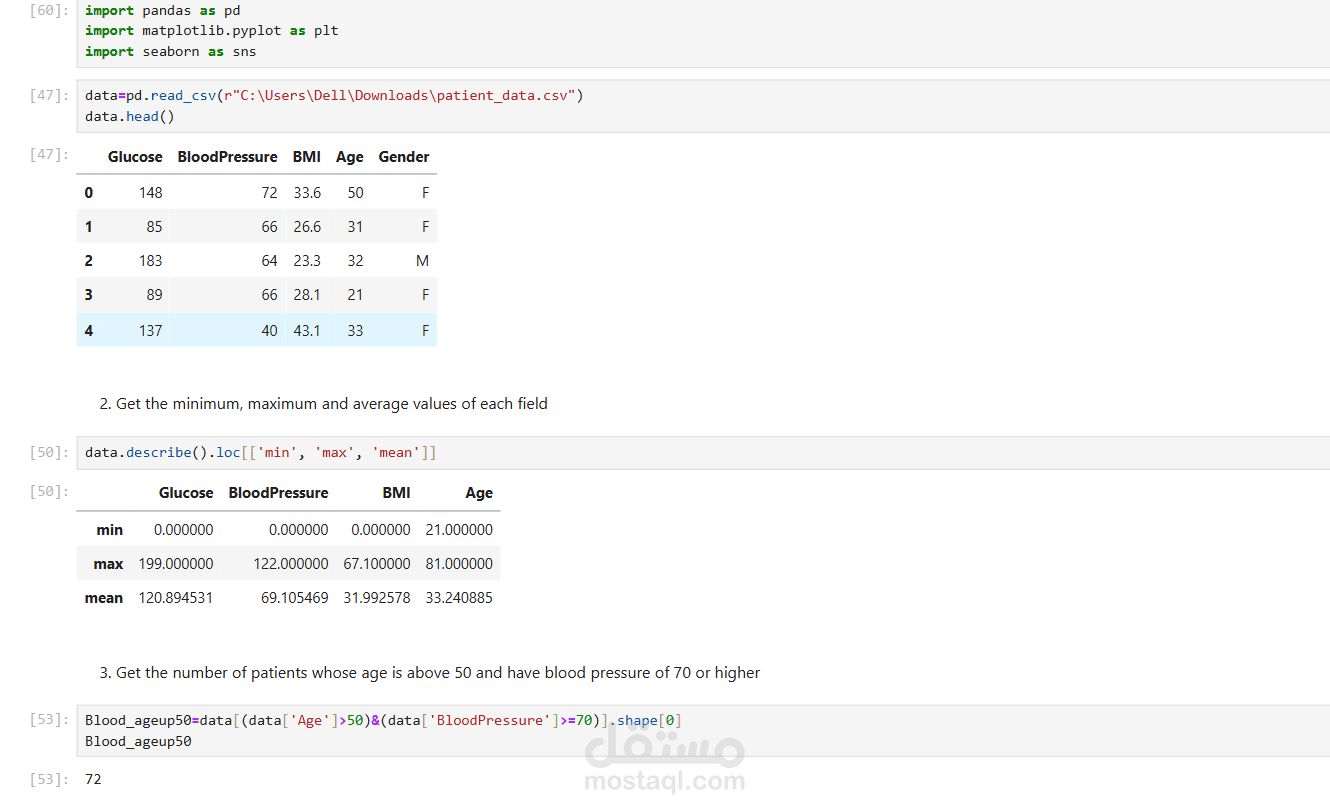Click the mean row label in describe table
1330x811 pixels.
tap(104, 598)
